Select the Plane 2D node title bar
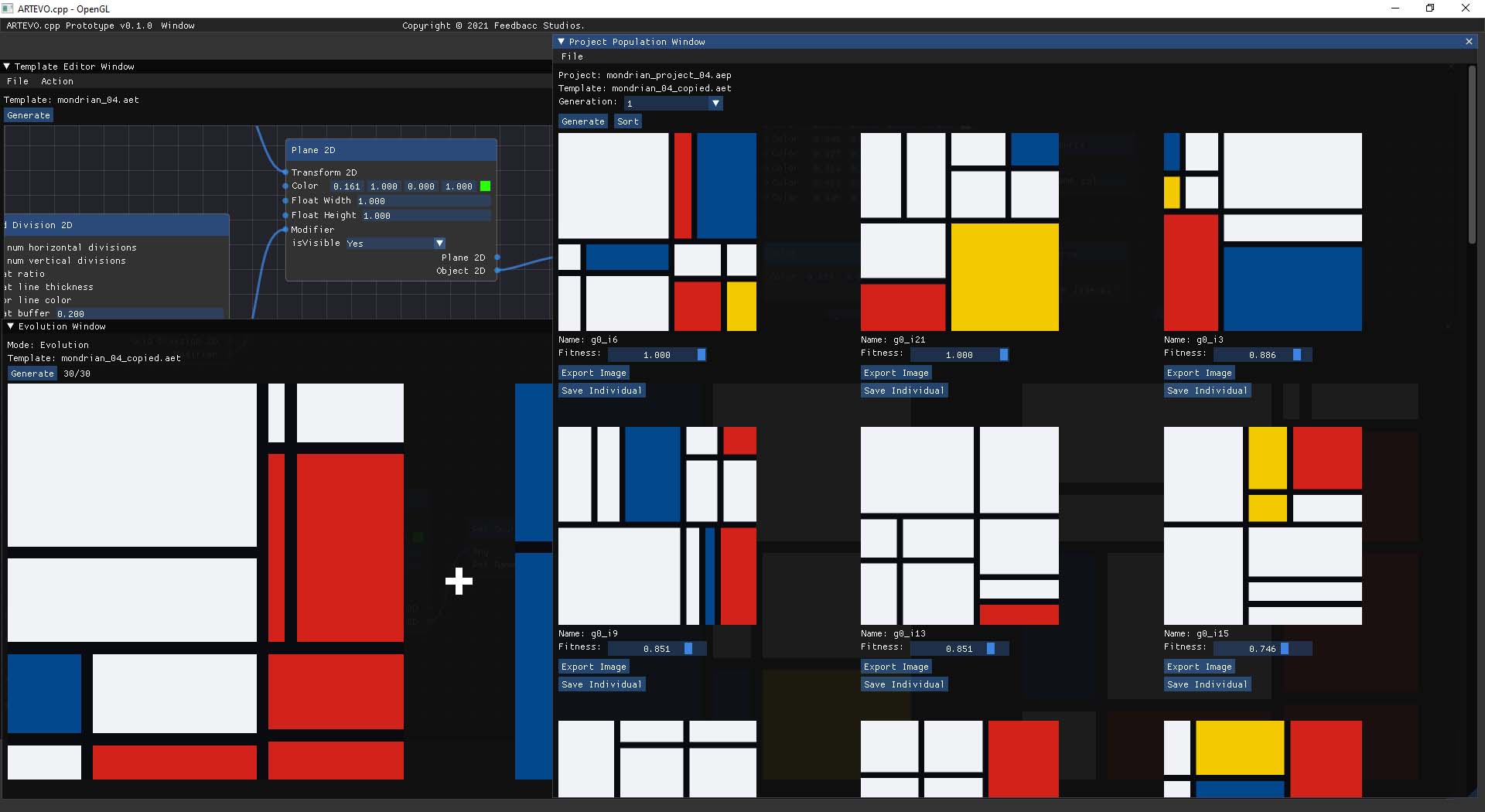Viewport: 1485px width, 812px height. pos(391,150)
